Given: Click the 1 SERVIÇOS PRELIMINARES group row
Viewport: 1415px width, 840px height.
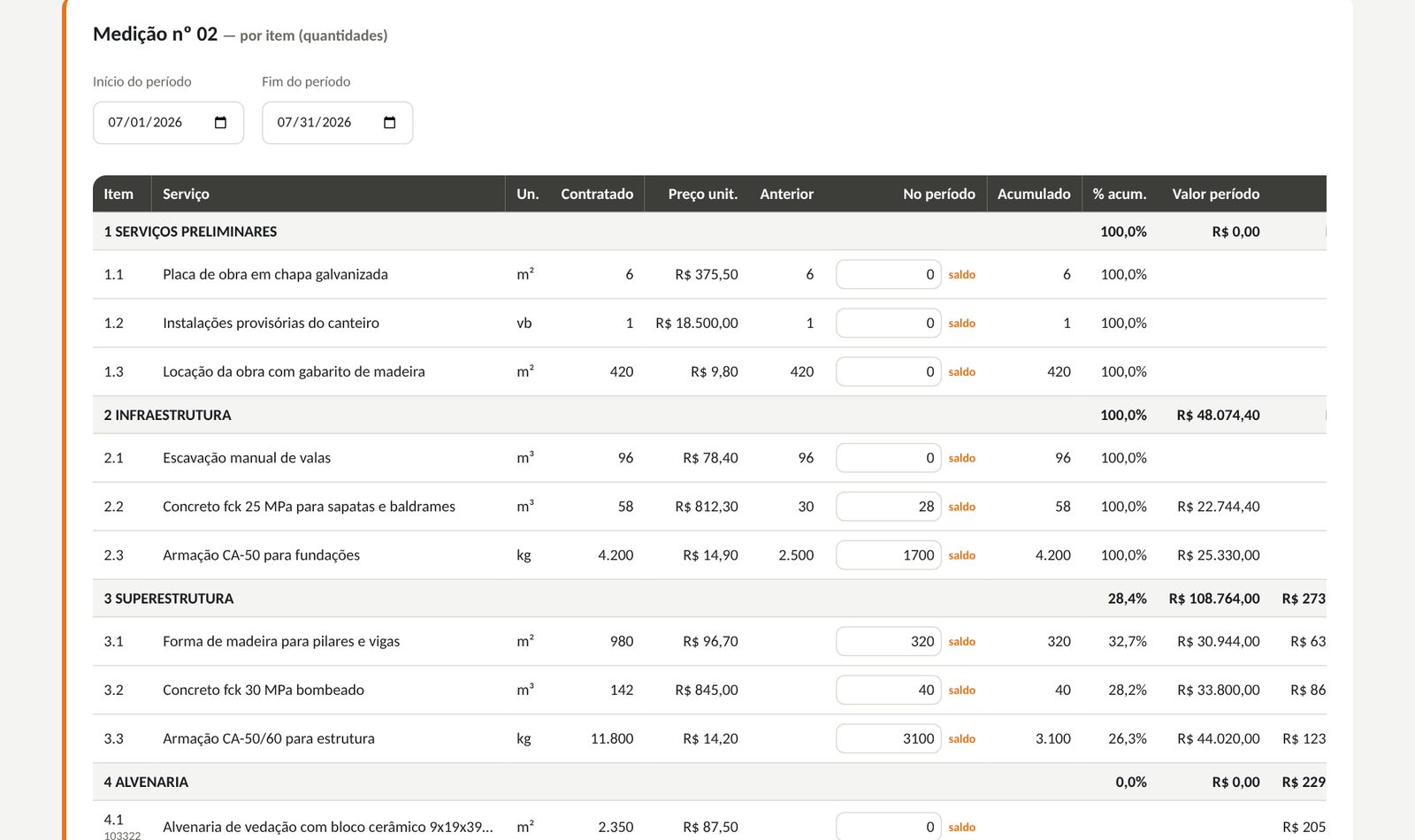Looking at the screenshot, I should pyautogui.click(x=709, y=232).
